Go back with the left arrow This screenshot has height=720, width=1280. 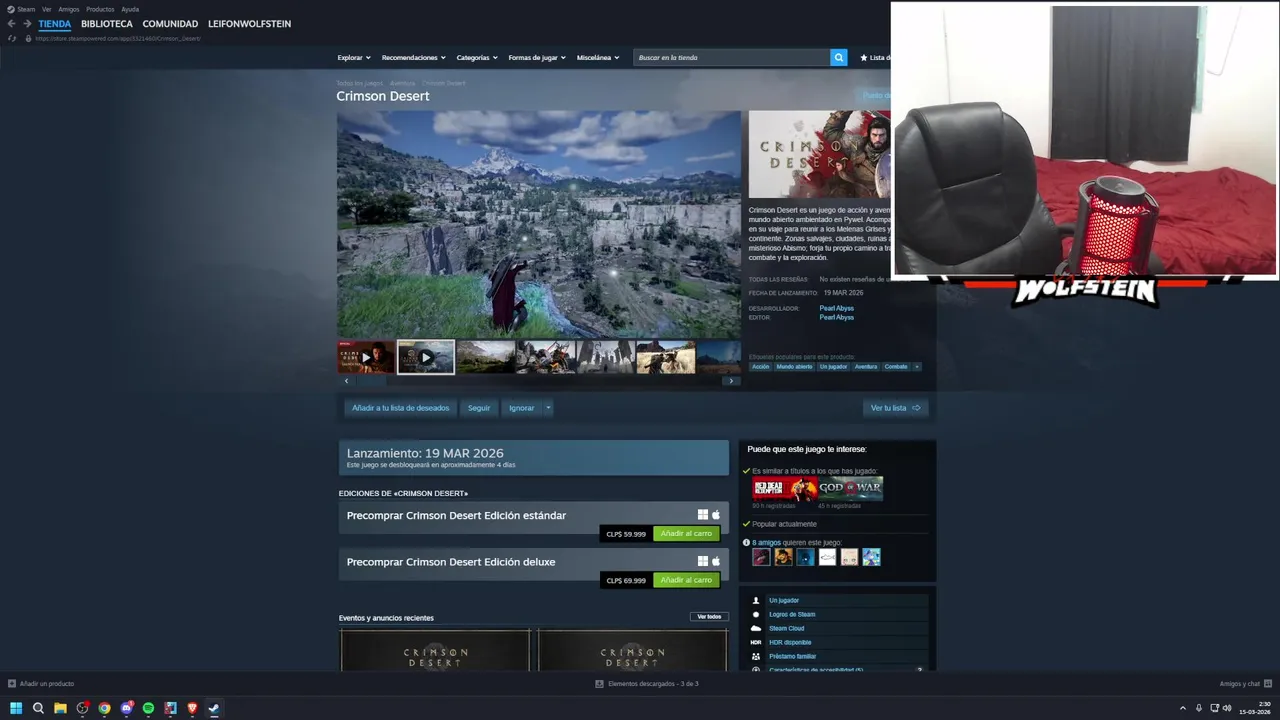[12, 24]
